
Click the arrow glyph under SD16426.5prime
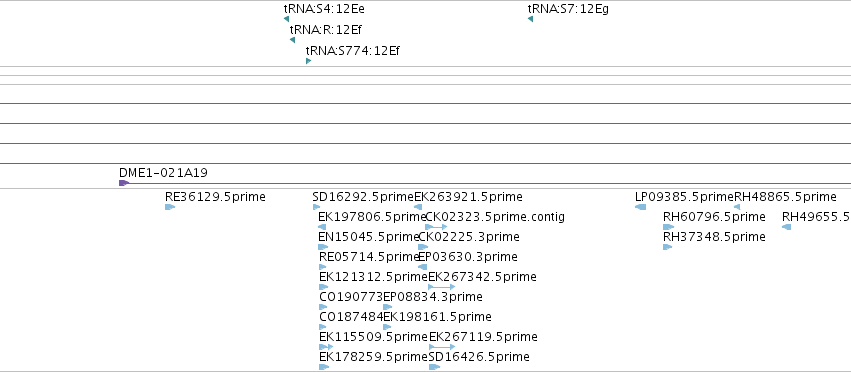pyautogui.click(x=434, y=367)
